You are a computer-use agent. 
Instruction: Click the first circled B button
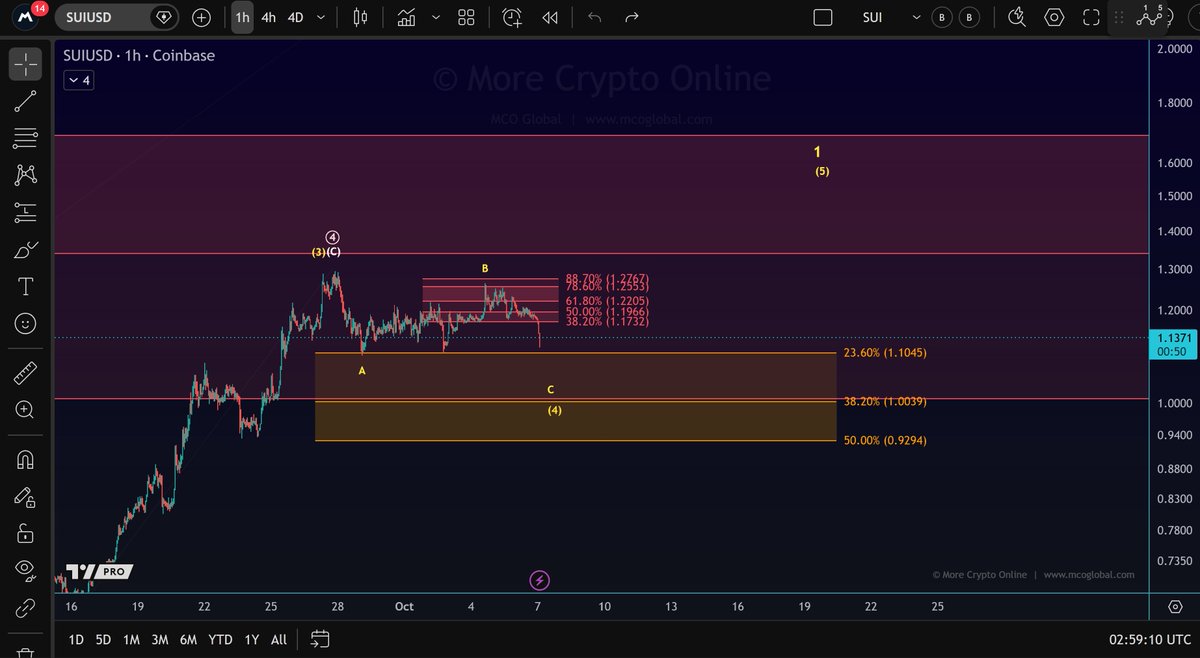click(941, 17)
